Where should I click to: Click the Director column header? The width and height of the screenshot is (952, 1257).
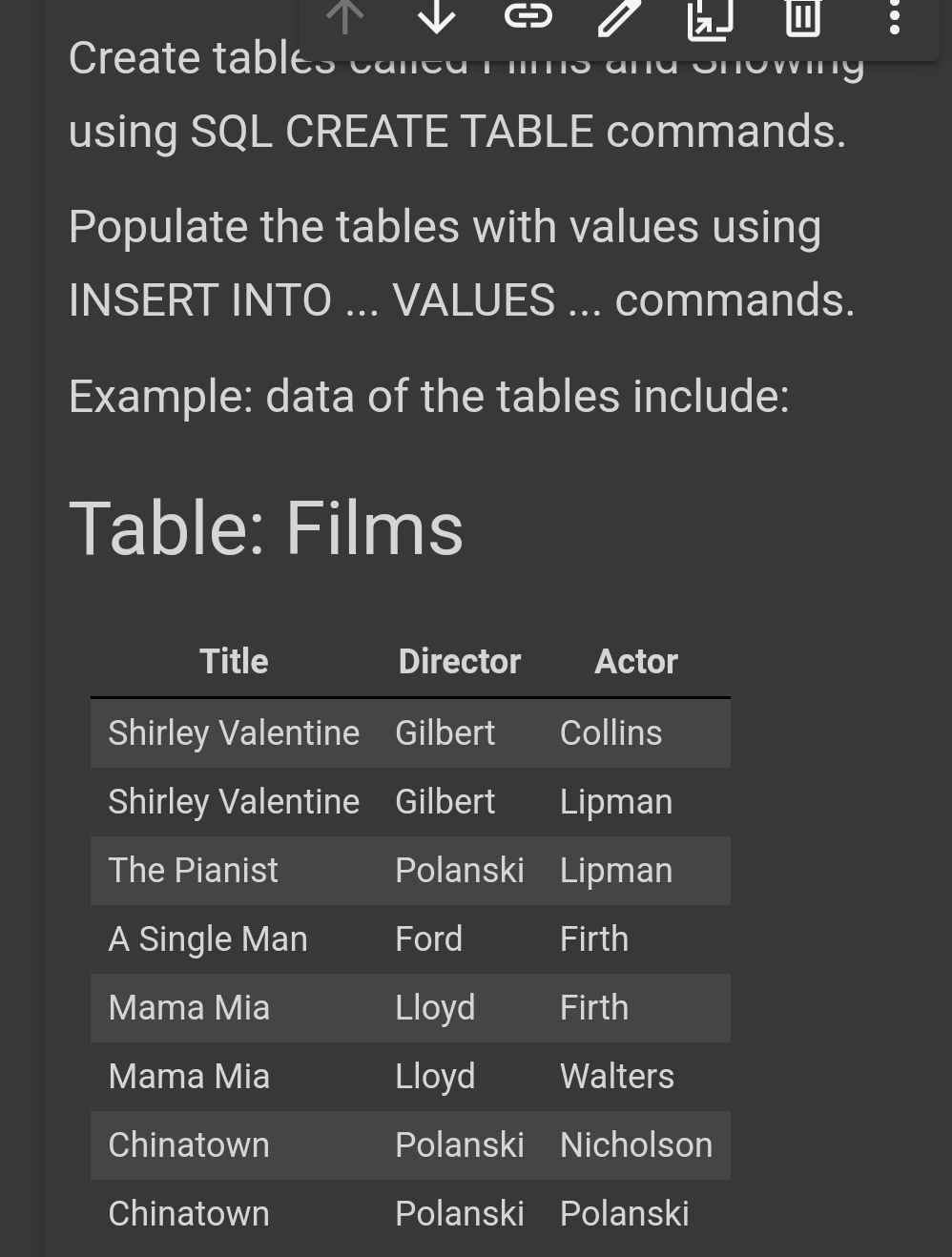tap(460, 661)
